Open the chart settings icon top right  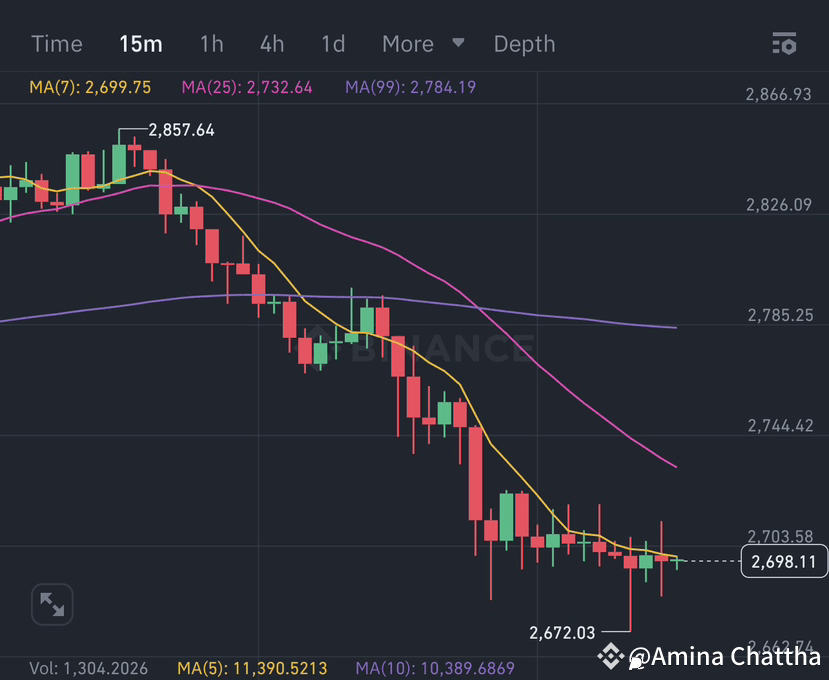pyautogui.click(x=784, y=44)
